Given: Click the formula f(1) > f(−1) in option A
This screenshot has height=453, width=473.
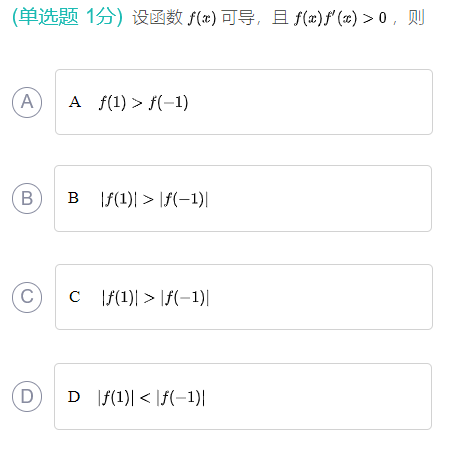Looking at the screenshot, I should [144, 102].
